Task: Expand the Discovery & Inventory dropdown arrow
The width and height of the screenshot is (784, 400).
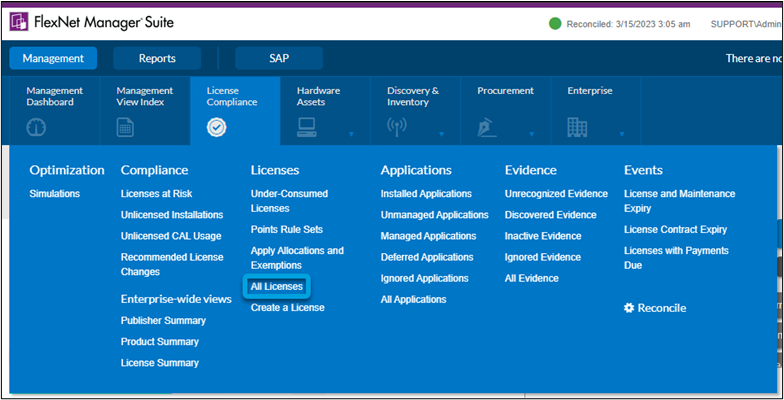Action: click(x=442, y=134)
